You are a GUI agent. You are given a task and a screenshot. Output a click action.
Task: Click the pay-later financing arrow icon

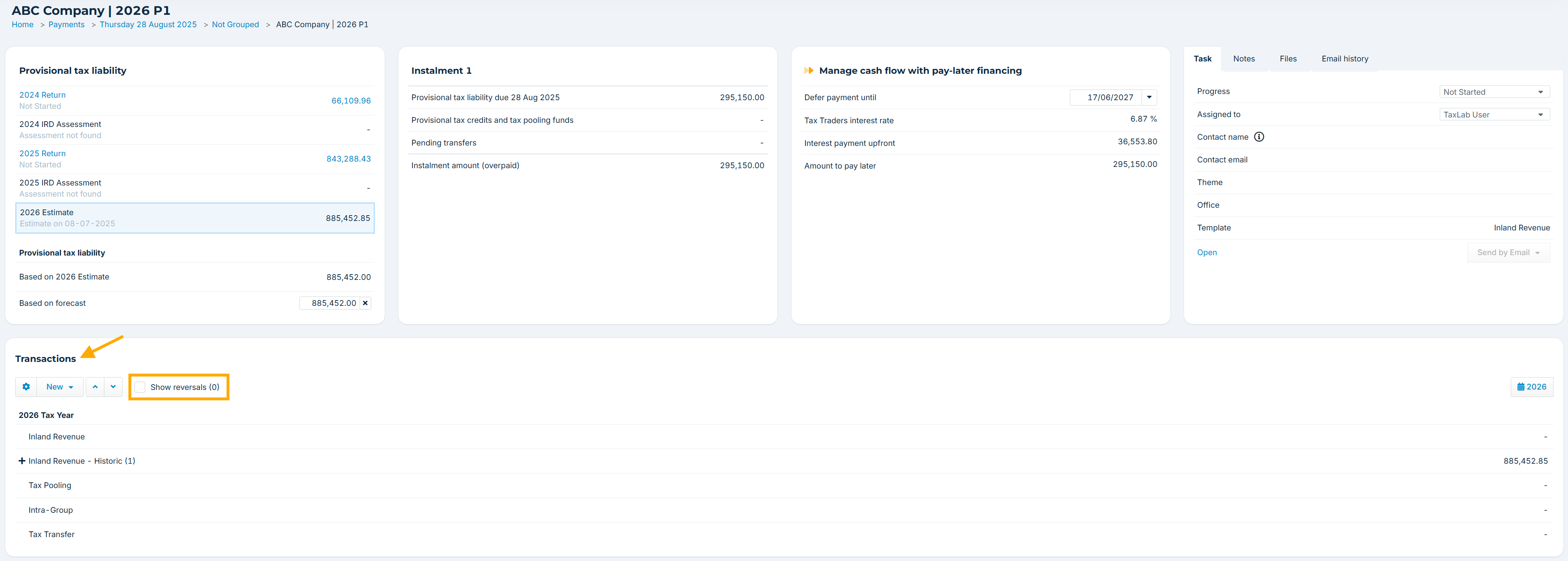808,70
